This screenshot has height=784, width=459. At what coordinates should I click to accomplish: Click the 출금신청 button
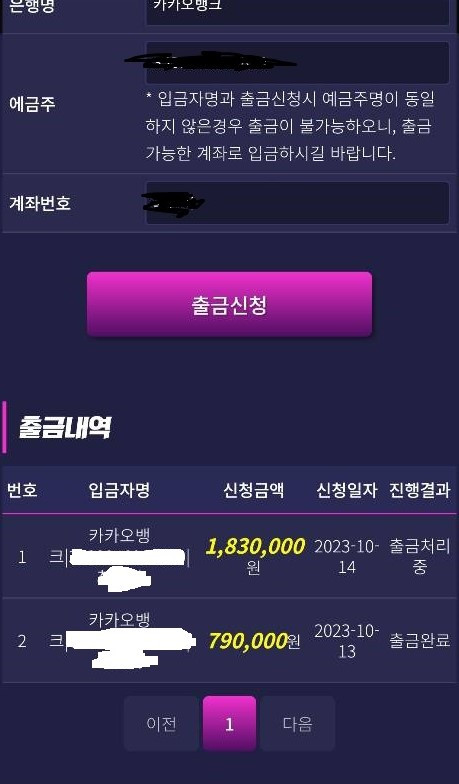click(x=230, y=304)
